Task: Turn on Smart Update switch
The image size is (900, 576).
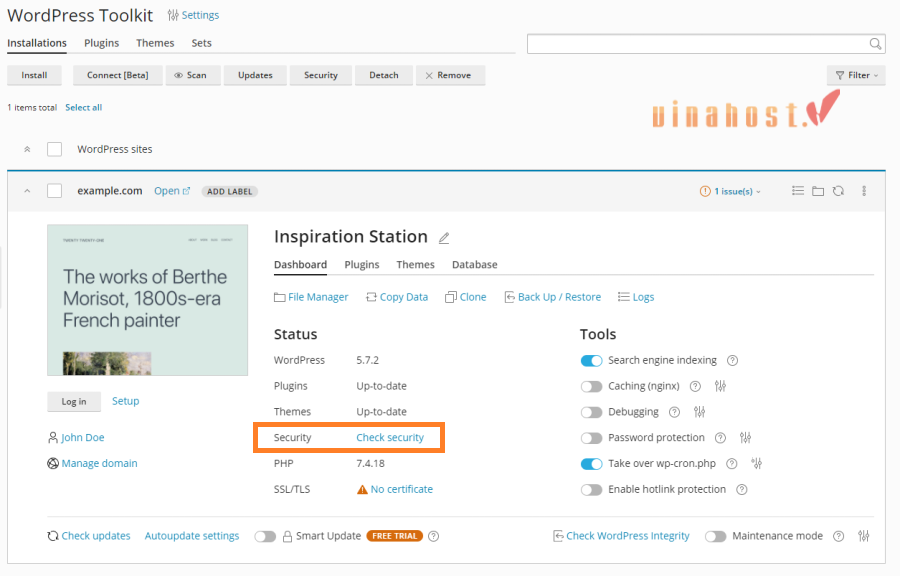Action: click(265, 536)
